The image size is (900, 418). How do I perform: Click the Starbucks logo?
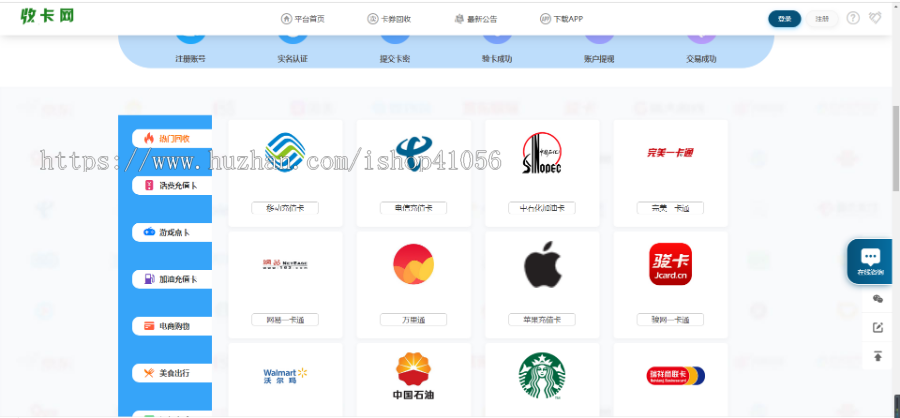click(x=542, y=376)
